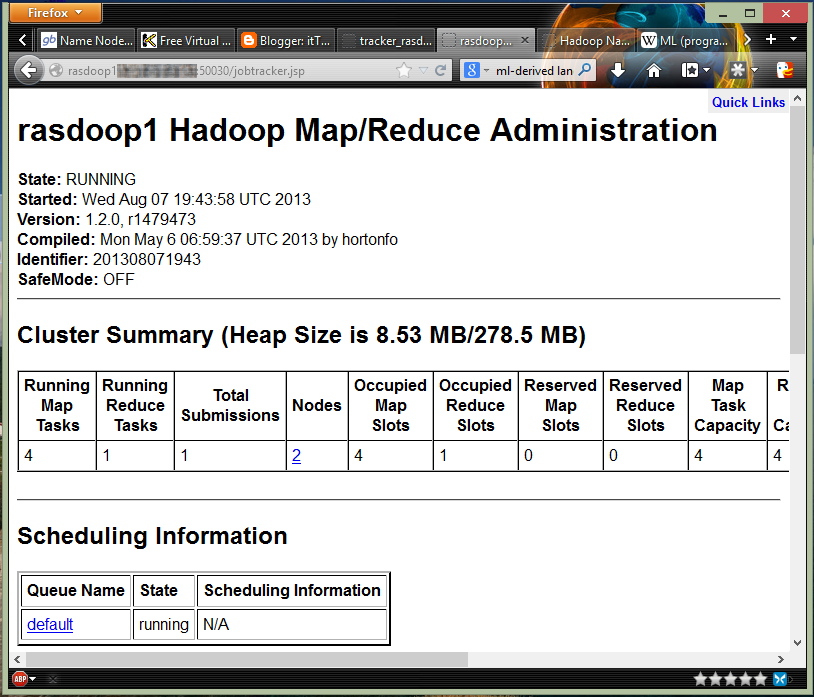Image resolution: width=814 pixels, height=697 pixels.
Task: Open the URL history dropdown arrow
Action: click(x=424, y=71)
